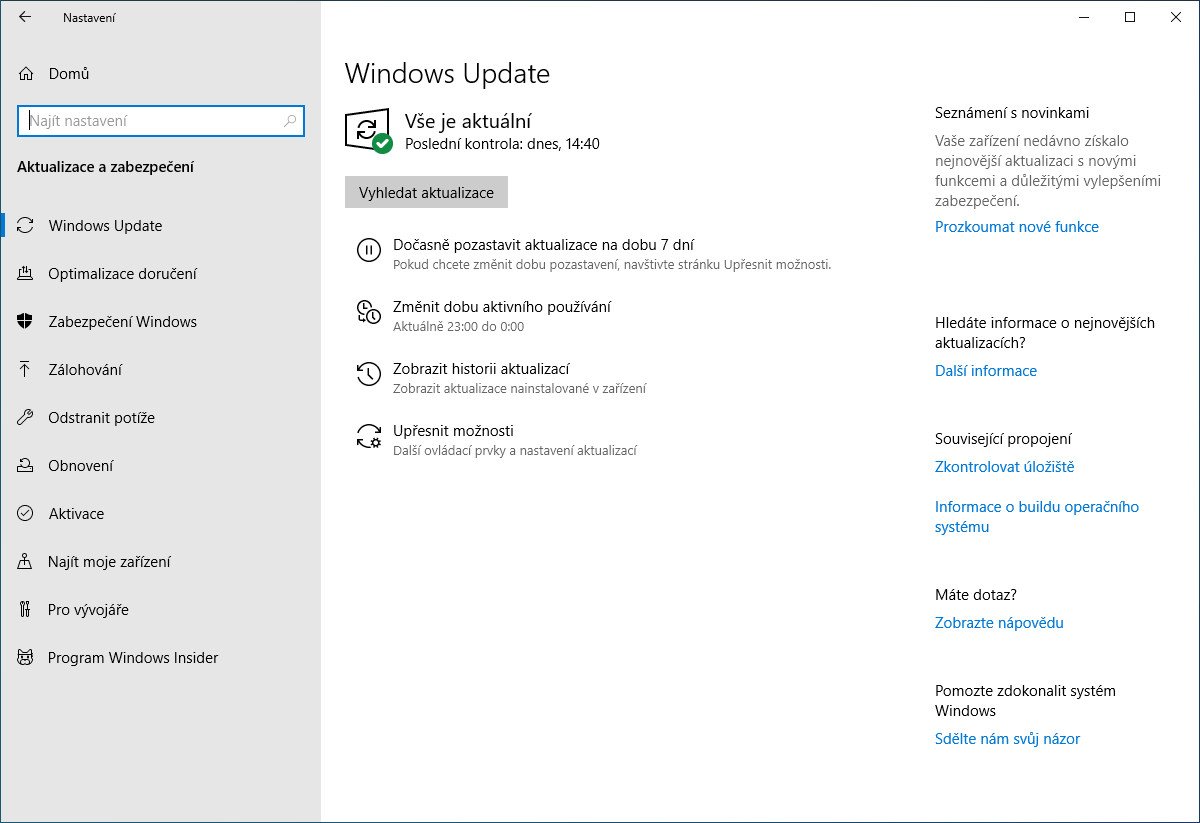
Task: Click the Aktivace checkmark circle icon
Action: point(26,513)
